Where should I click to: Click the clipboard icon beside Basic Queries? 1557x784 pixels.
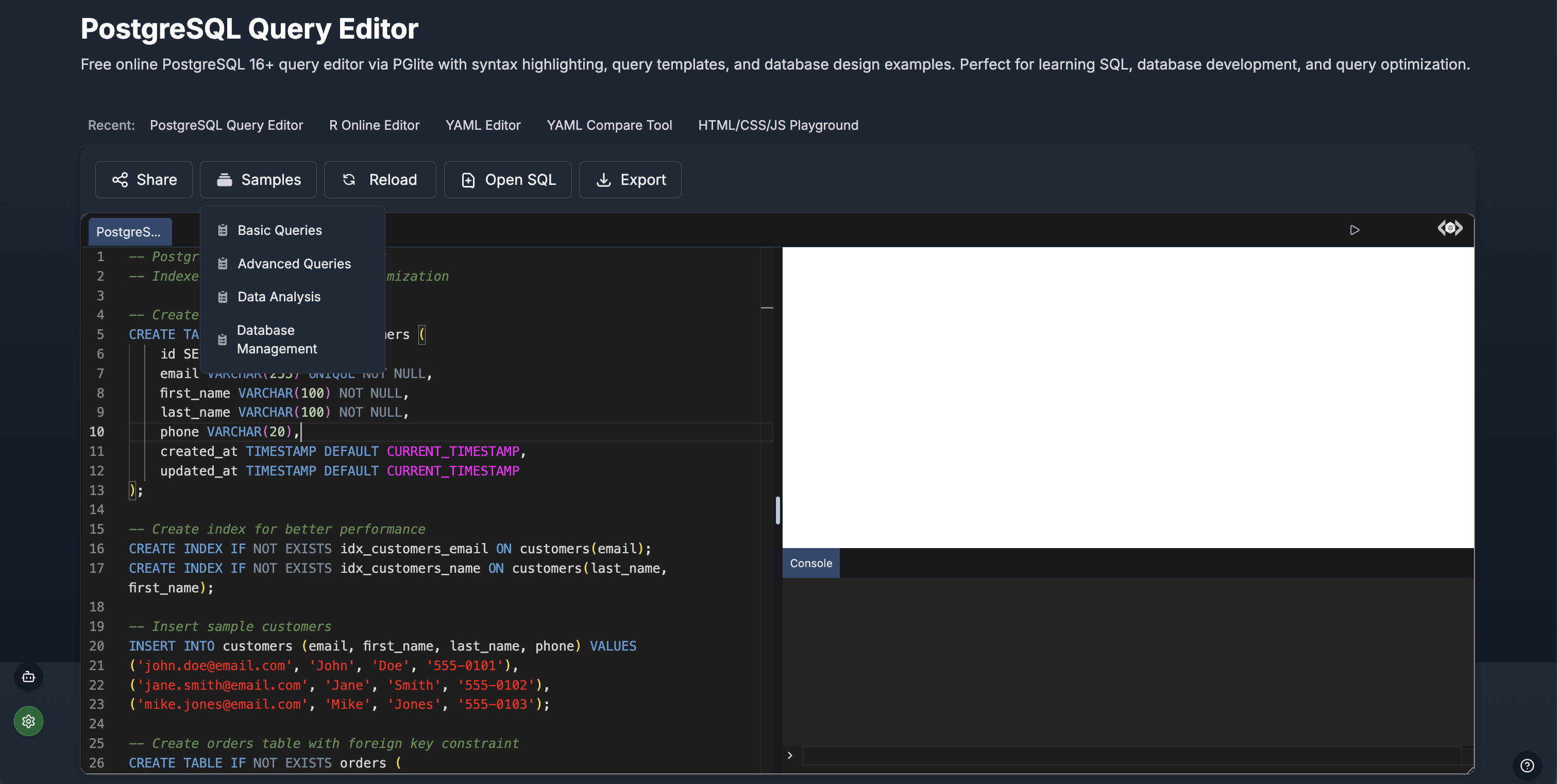pos(223,230)
